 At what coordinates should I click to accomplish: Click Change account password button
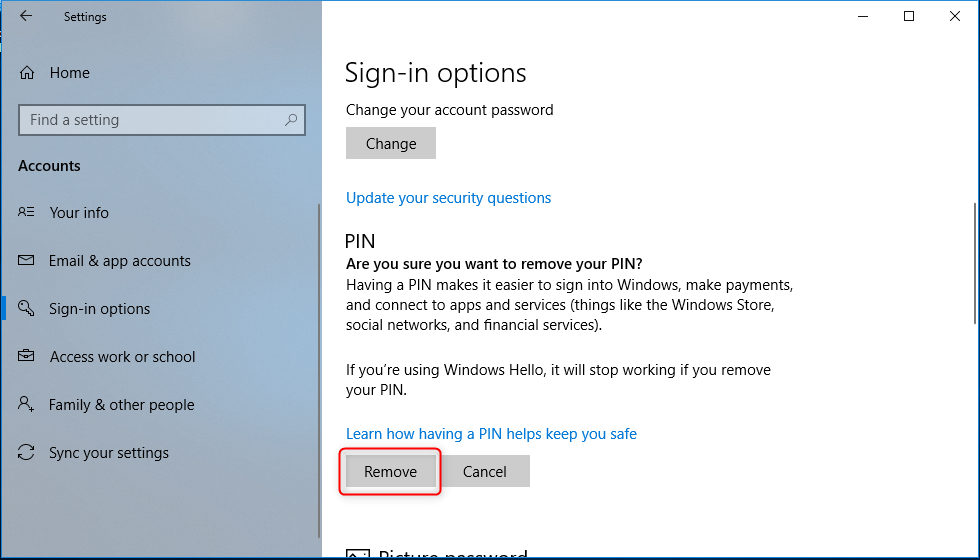pyautogui.click(x=390, y=143)
